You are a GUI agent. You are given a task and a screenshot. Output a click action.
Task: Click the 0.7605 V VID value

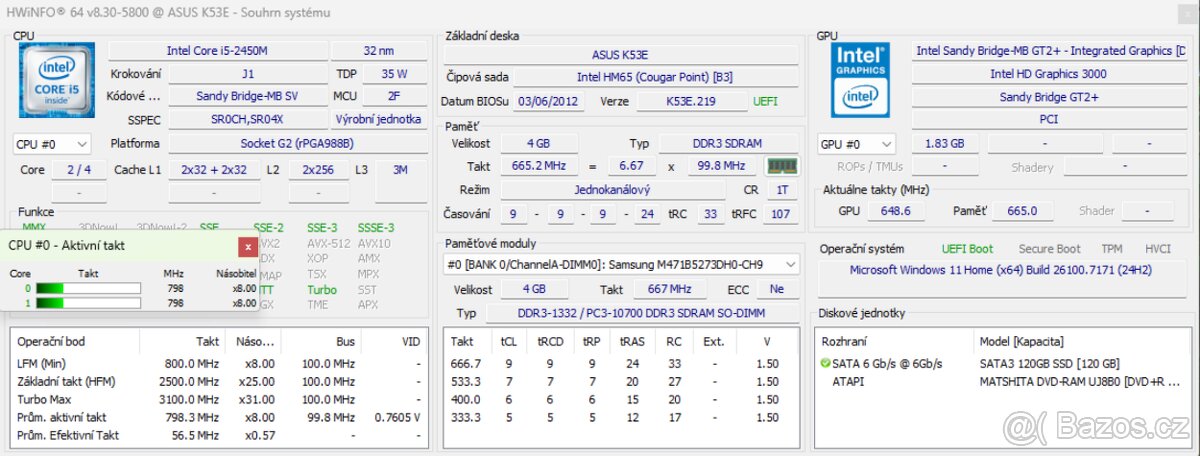point(398,417)
